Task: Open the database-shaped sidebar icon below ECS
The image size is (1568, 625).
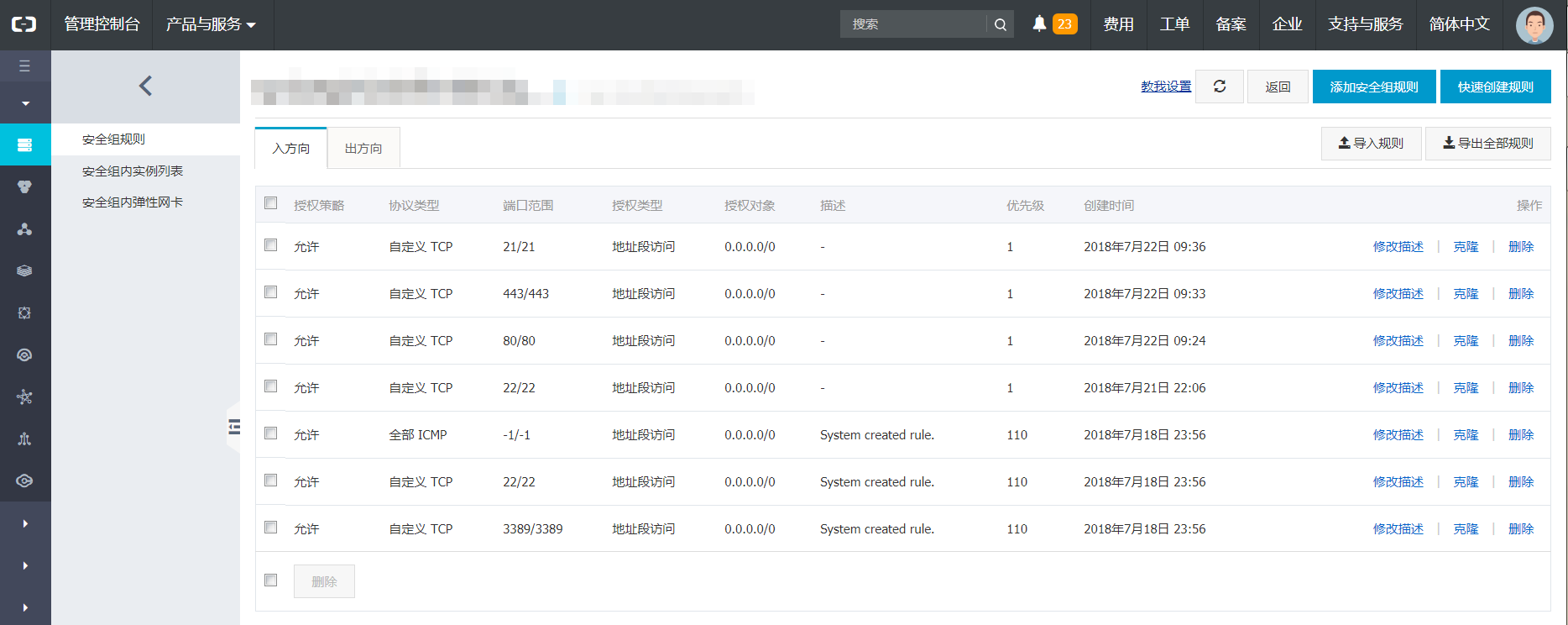Action: point(24,186)
